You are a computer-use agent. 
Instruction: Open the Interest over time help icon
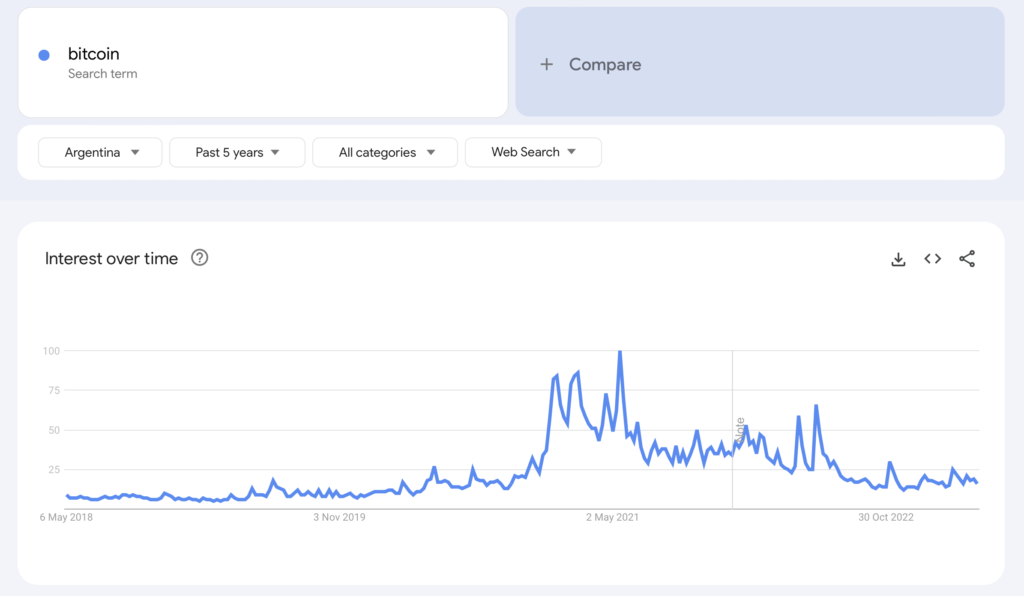200,258
